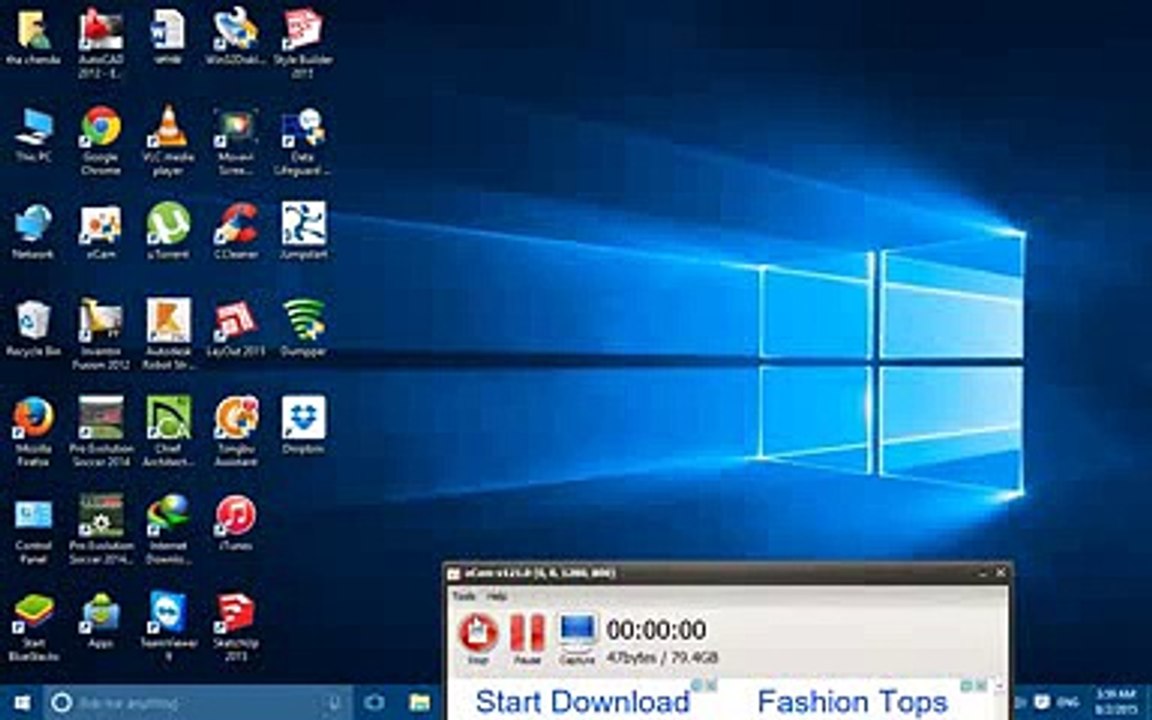Click the Fashion Tops ad link
Image resolution: width=1152 pixels, height=720 pixels.
click(852, 702)
